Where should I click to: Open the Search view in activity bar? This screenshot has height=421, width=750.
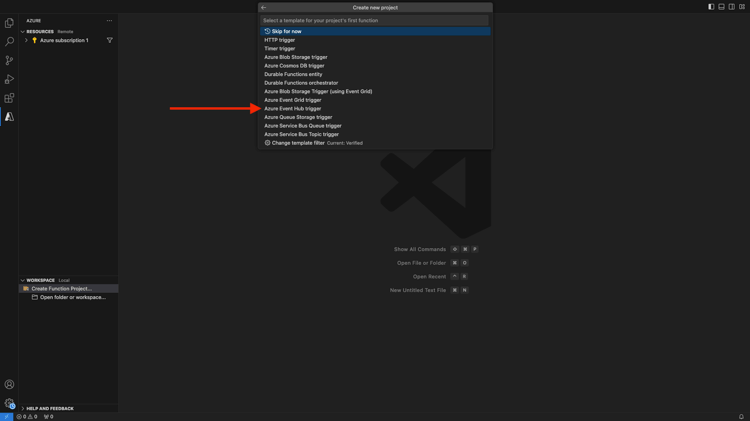coord(9,42)
